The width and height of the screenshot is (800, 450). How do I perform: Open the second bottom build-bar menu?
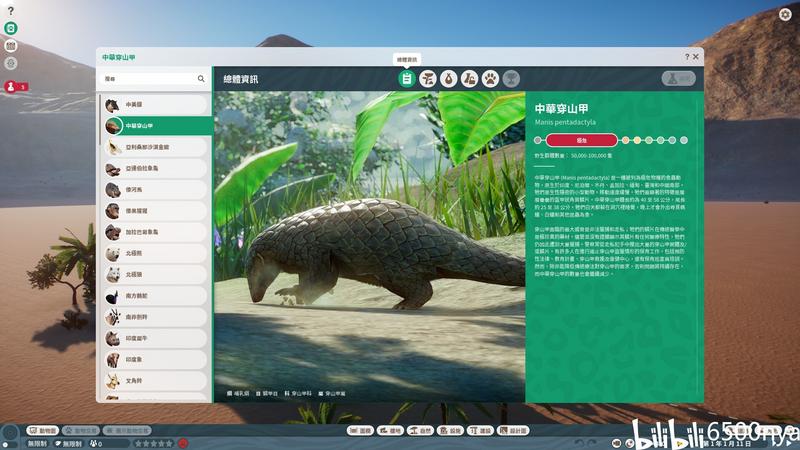coord(390,431)
